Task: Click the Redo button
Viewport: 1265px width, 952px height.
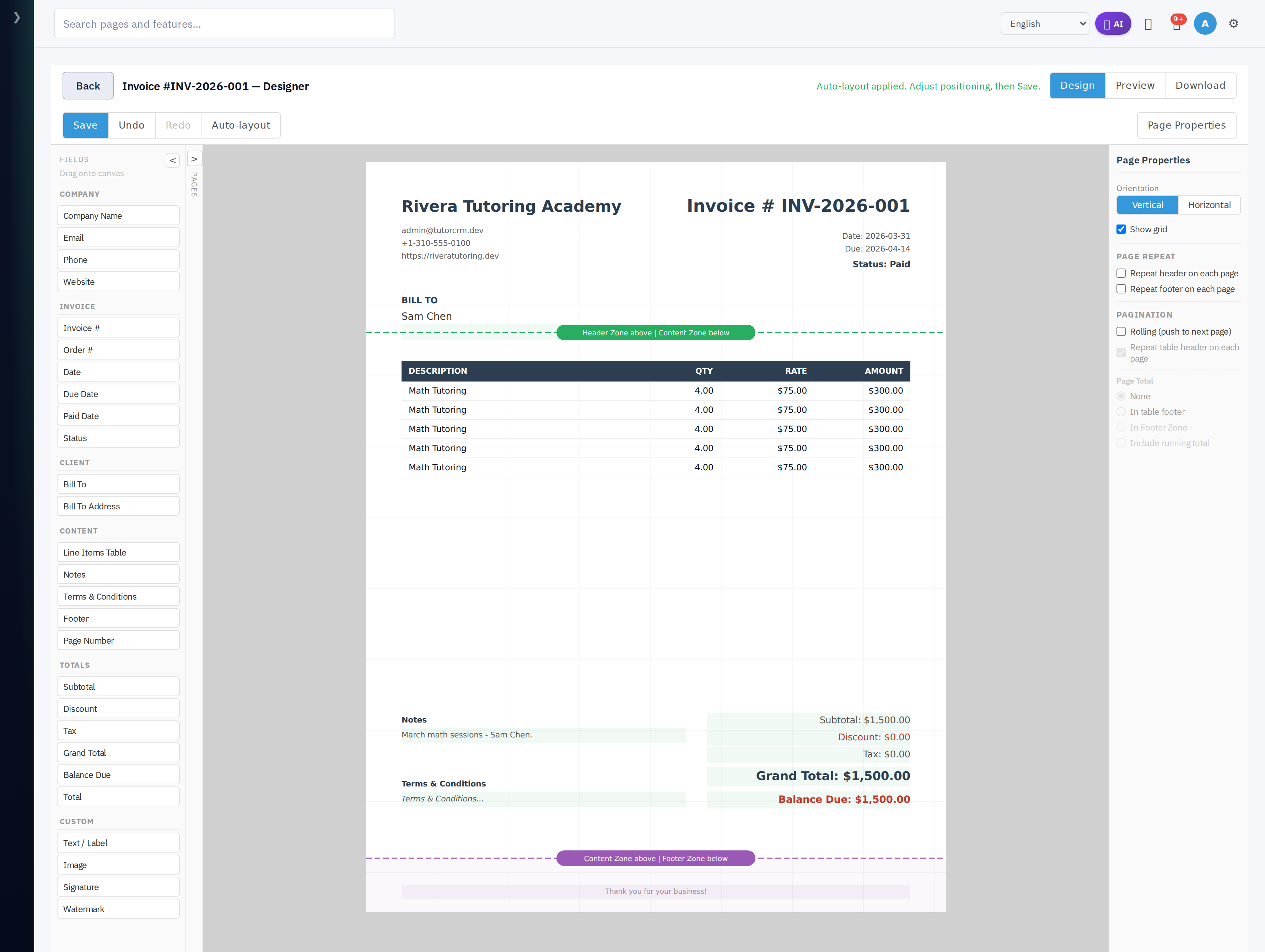Action: [178, 125]
